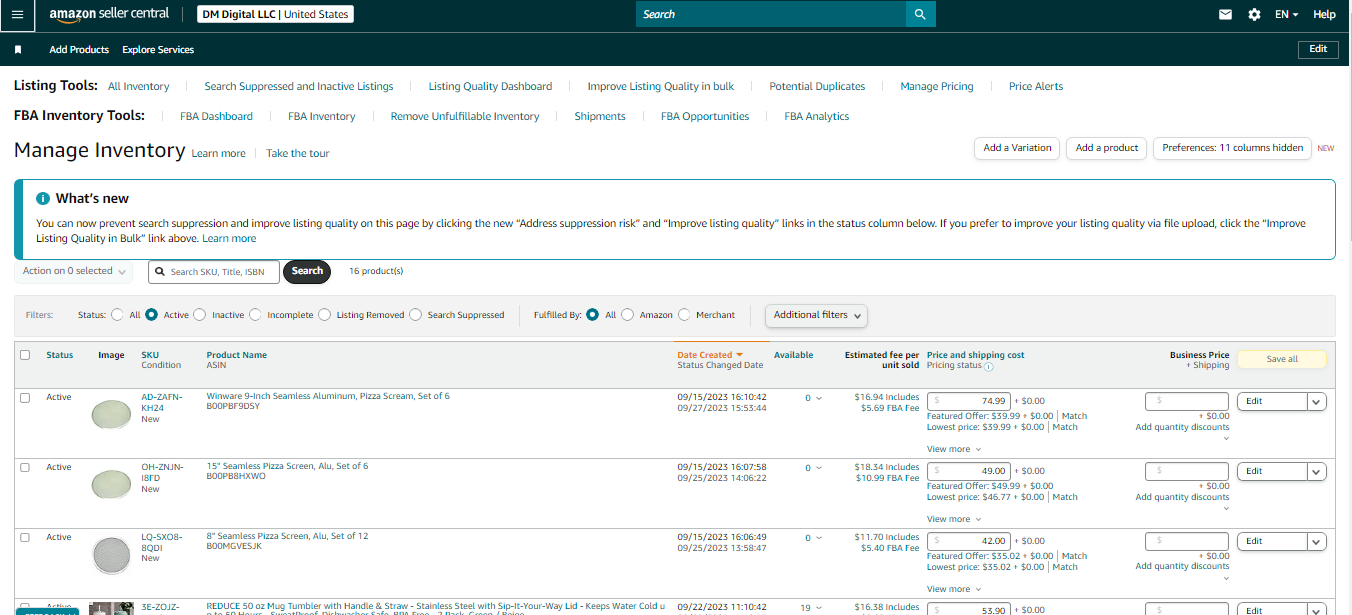Open the settings gear icon

click(1254, 15)
